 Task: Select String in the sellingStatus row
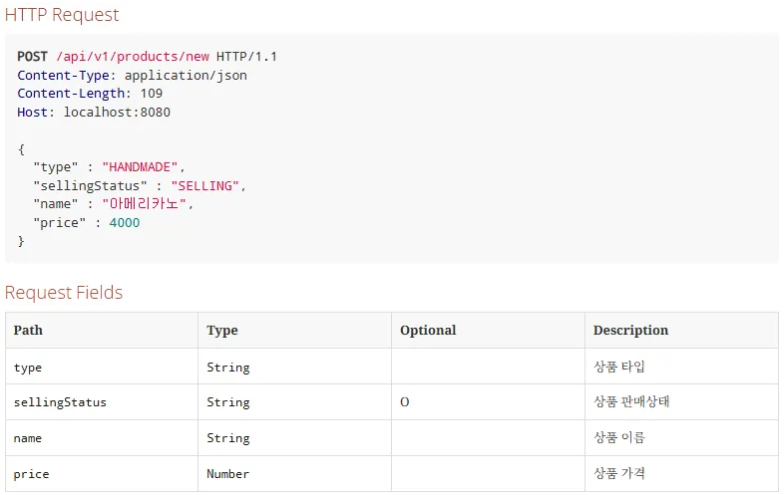pyautogui.click(x=228, y=402)
